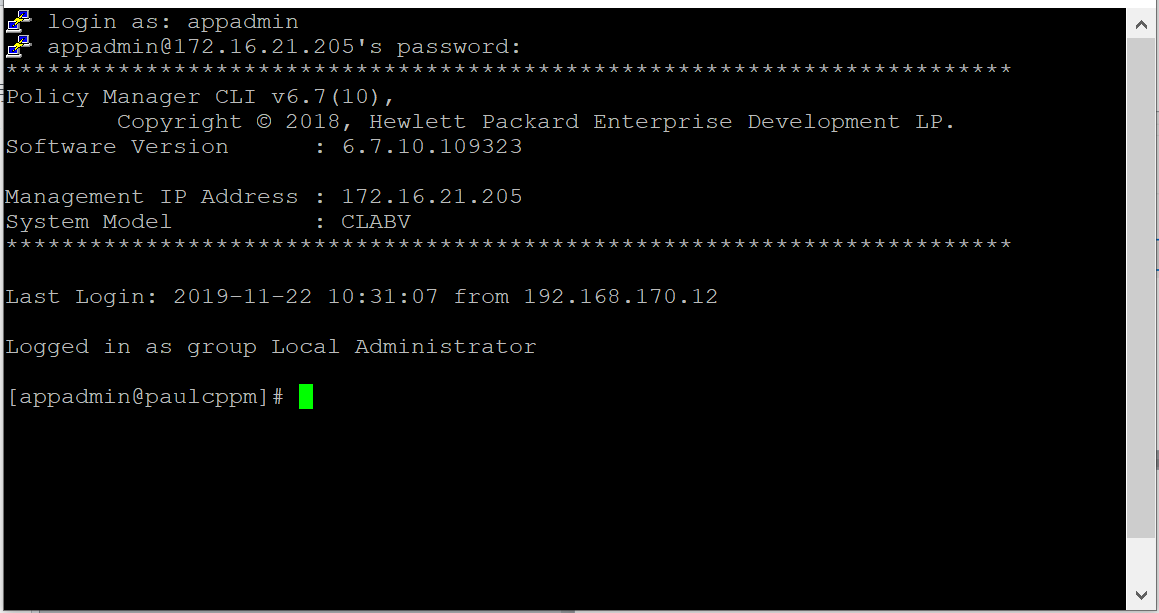Click the PuTTY icon beside 'login as'
Screen dimensions: 1159x613
click(x=18, y=21)
